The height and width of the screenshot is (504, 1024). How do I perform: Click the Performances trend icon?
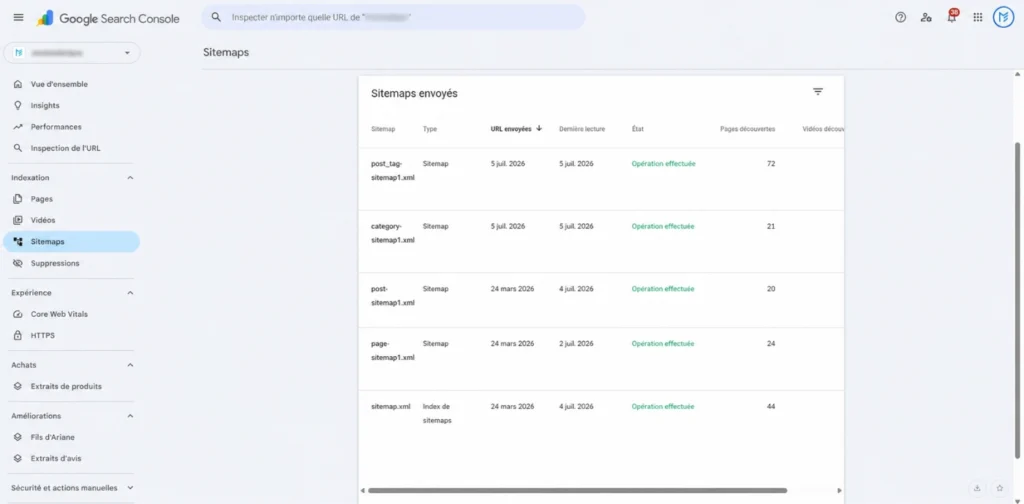(x=18, y=127)
